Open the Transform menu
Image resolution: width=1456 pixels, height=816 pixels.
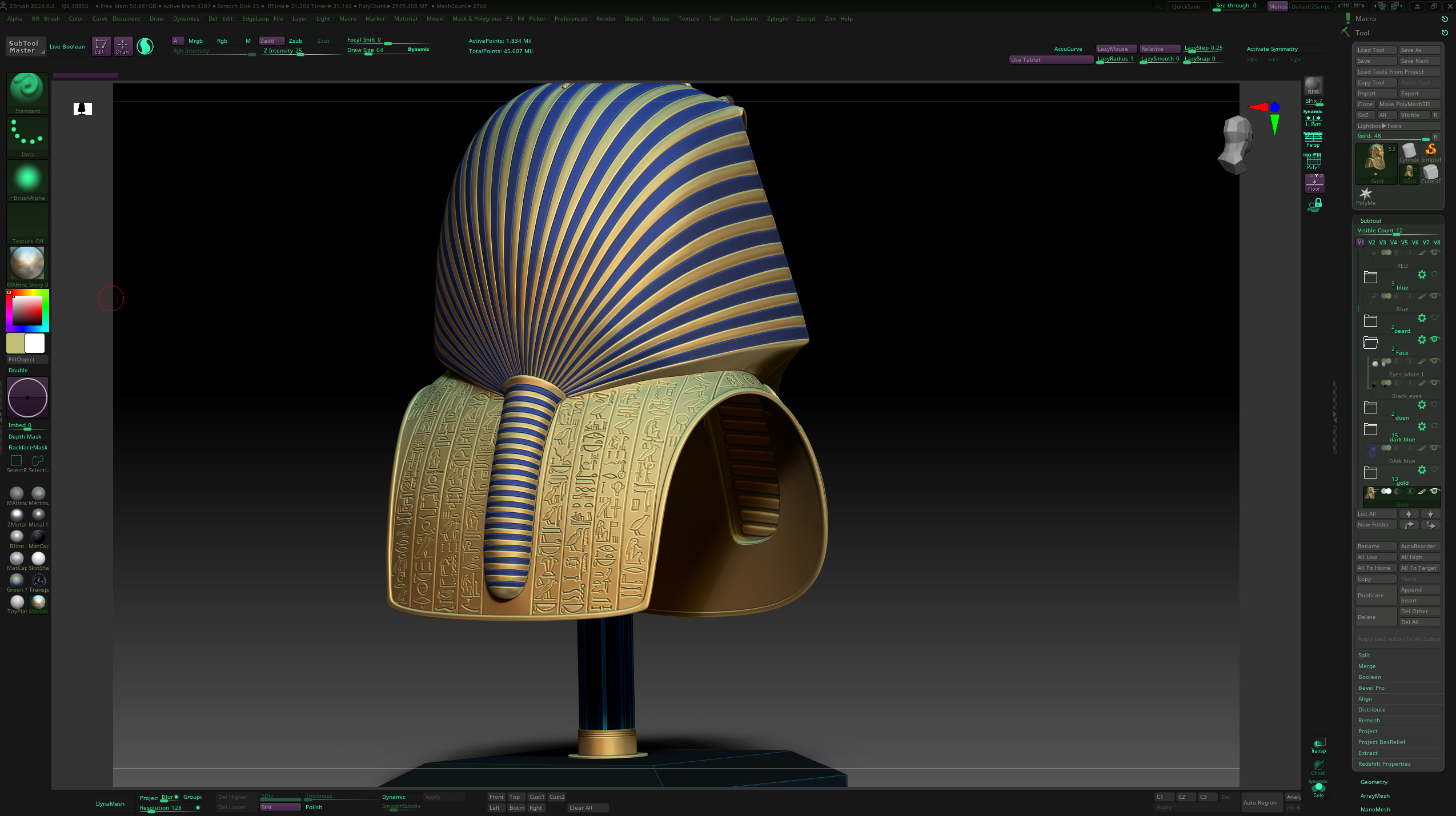(744, 19)
